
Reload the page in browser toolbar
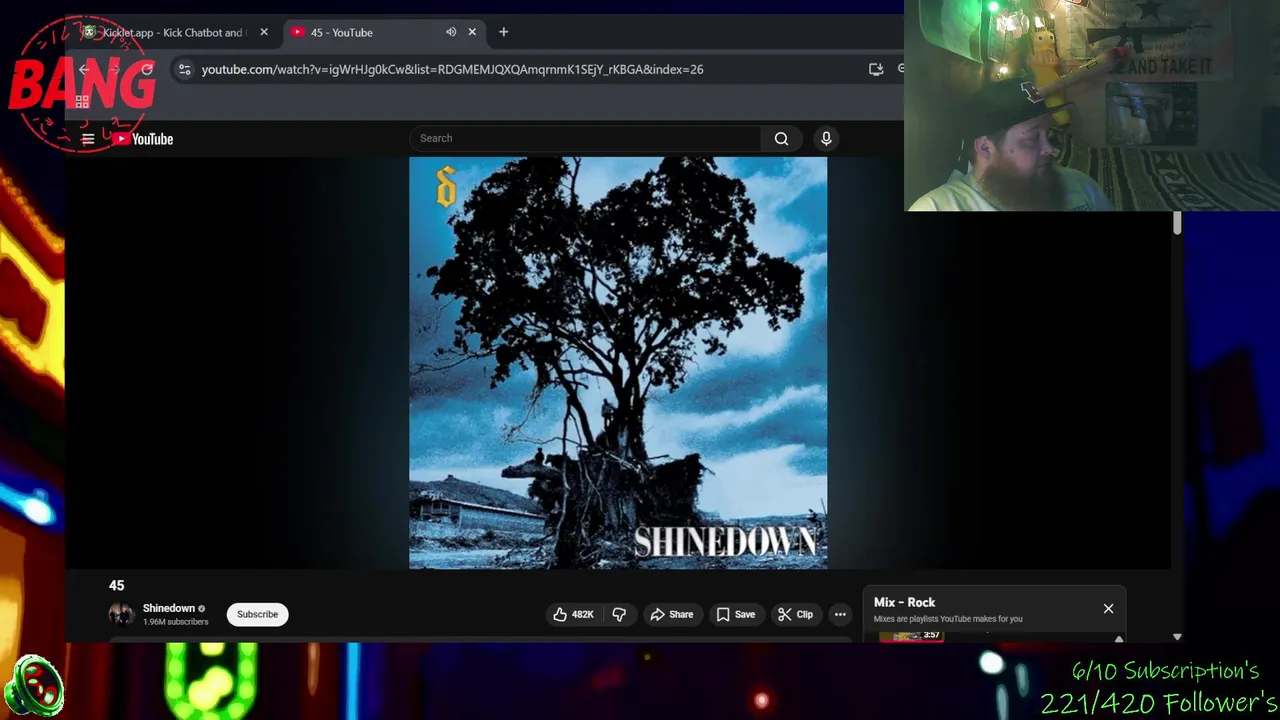point(147,69)
